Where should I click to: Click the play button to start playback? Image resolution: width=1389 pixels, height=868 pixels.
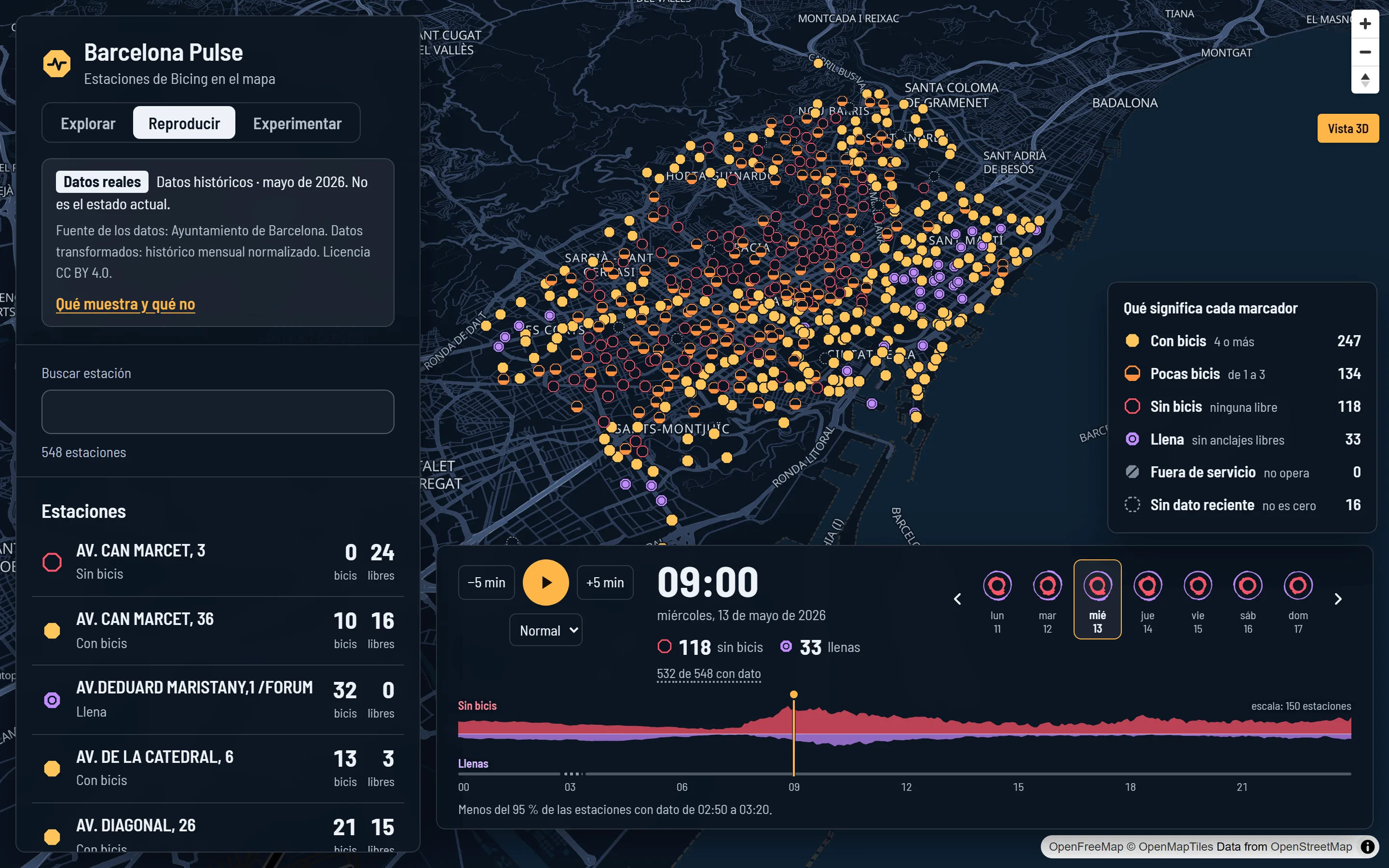point(545,582)
